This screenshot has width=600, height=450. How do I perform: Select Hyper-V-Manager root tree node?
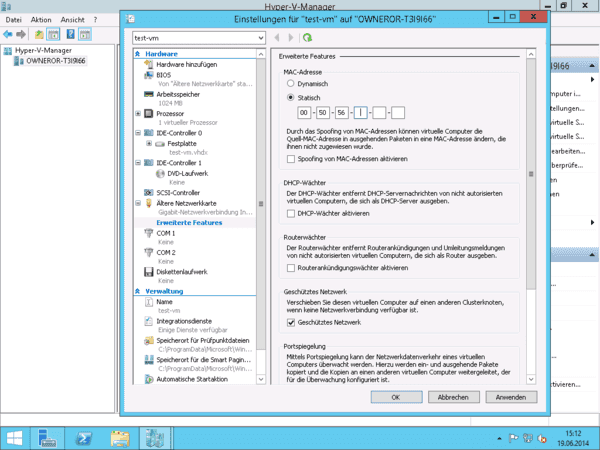[43, 50]
